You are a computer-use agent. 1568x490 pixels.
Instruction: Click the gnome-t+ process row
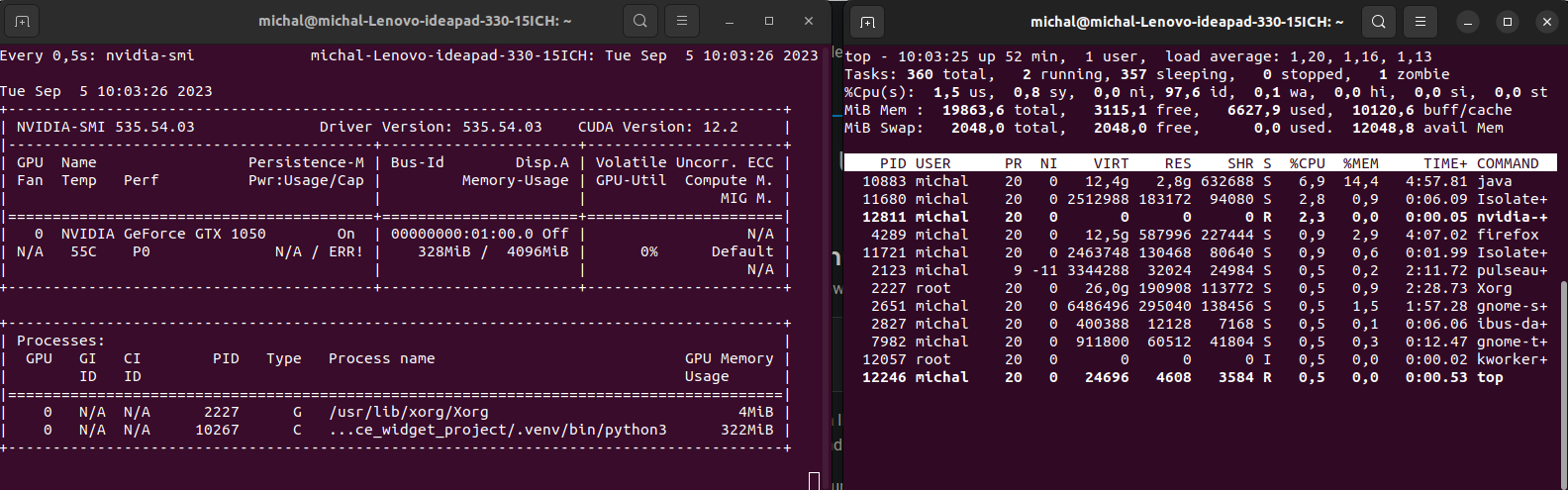(1200, 342)
